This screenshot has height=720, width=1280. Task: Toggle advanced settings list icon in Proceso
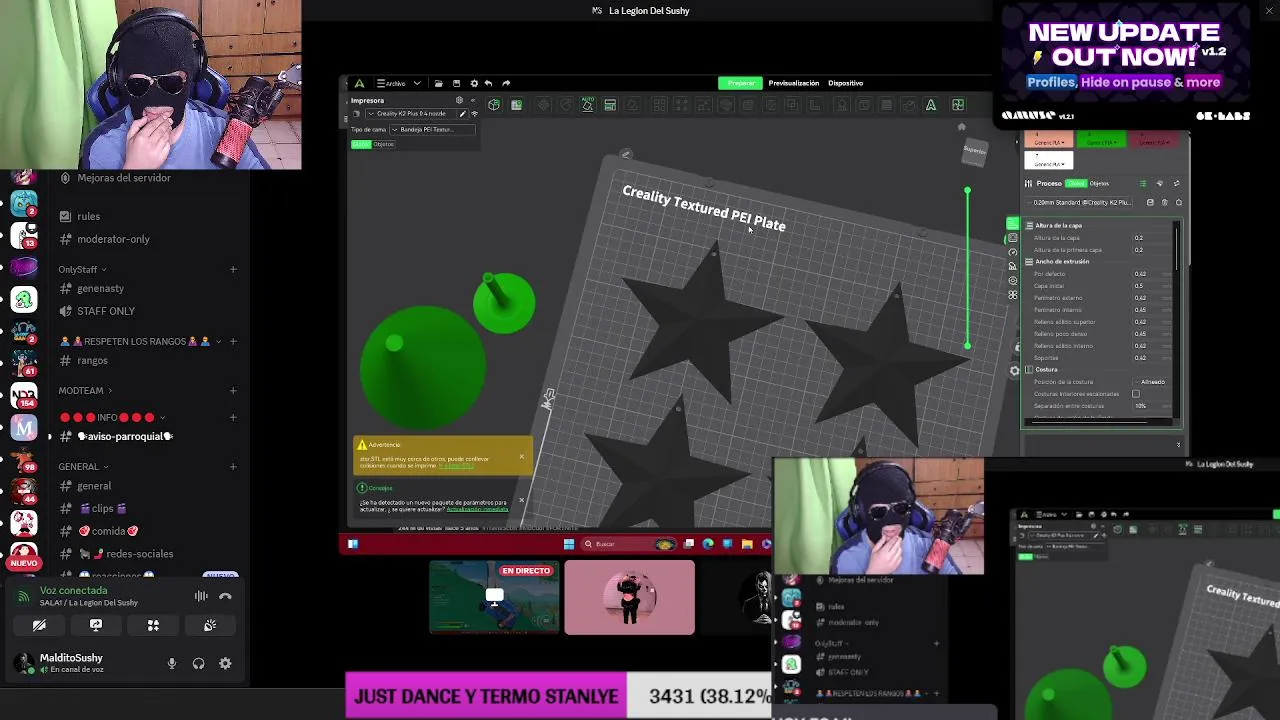(1143, 183)
